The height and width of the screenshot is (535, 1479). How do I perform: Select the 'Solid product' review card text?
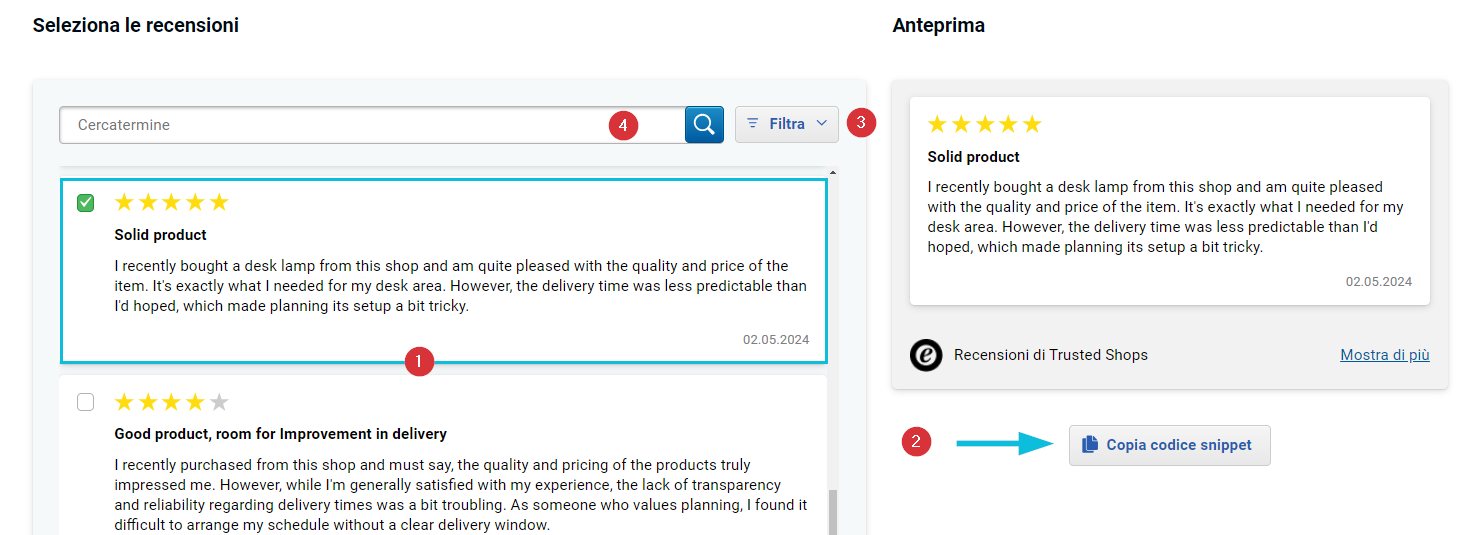pos(460,286)
